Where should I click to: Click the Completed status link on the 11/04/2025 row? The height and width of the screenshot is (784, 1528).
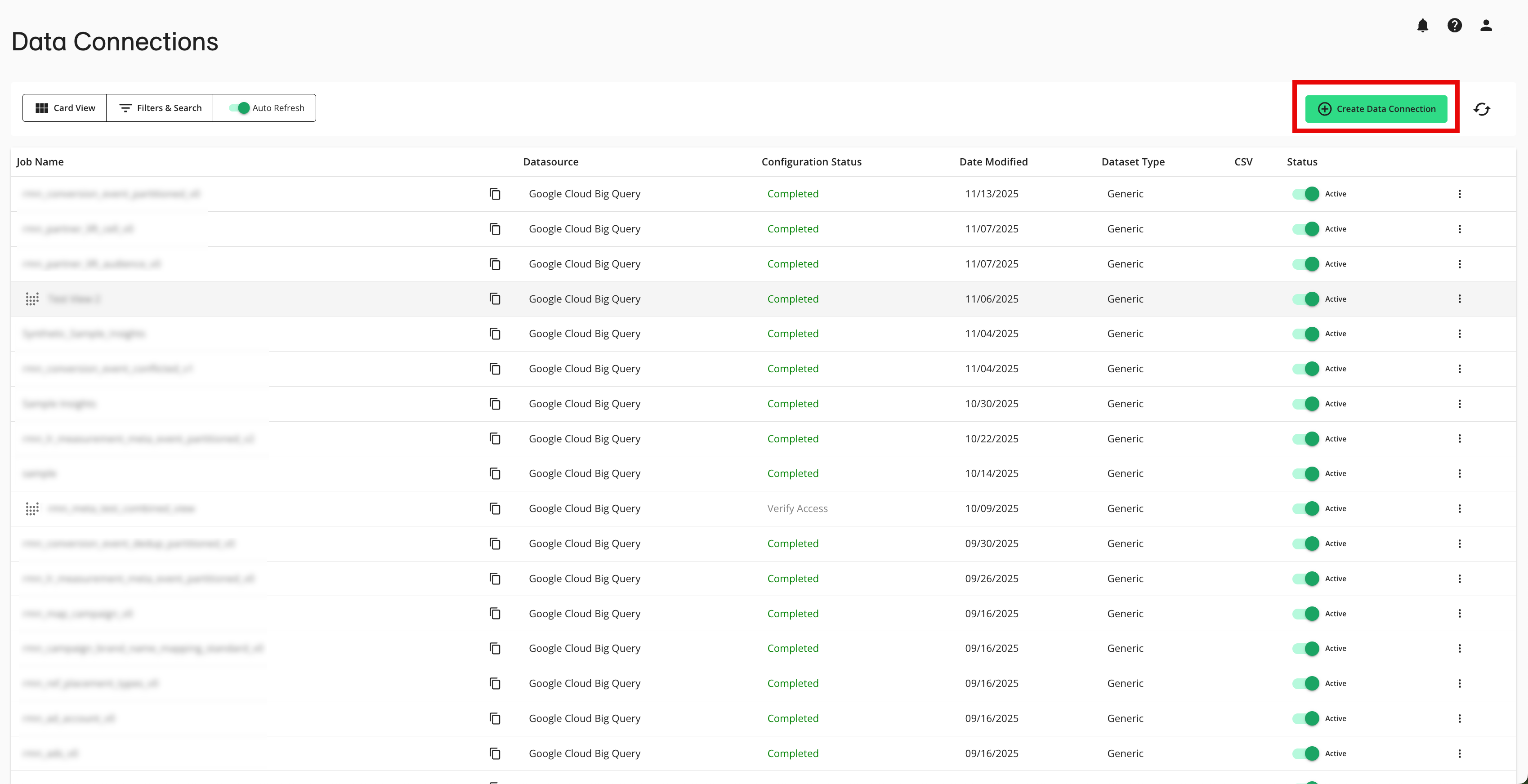point(793,333)
